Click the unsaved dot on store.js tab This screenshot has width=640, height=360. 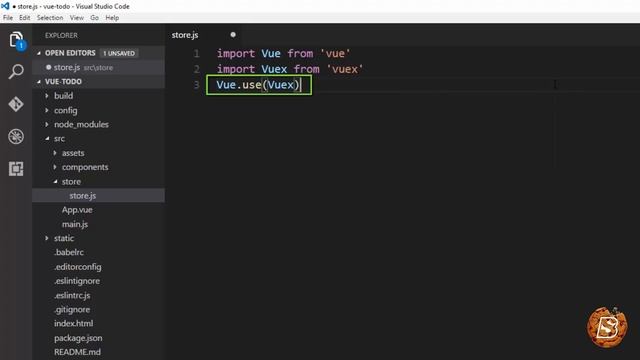[233, 35]
